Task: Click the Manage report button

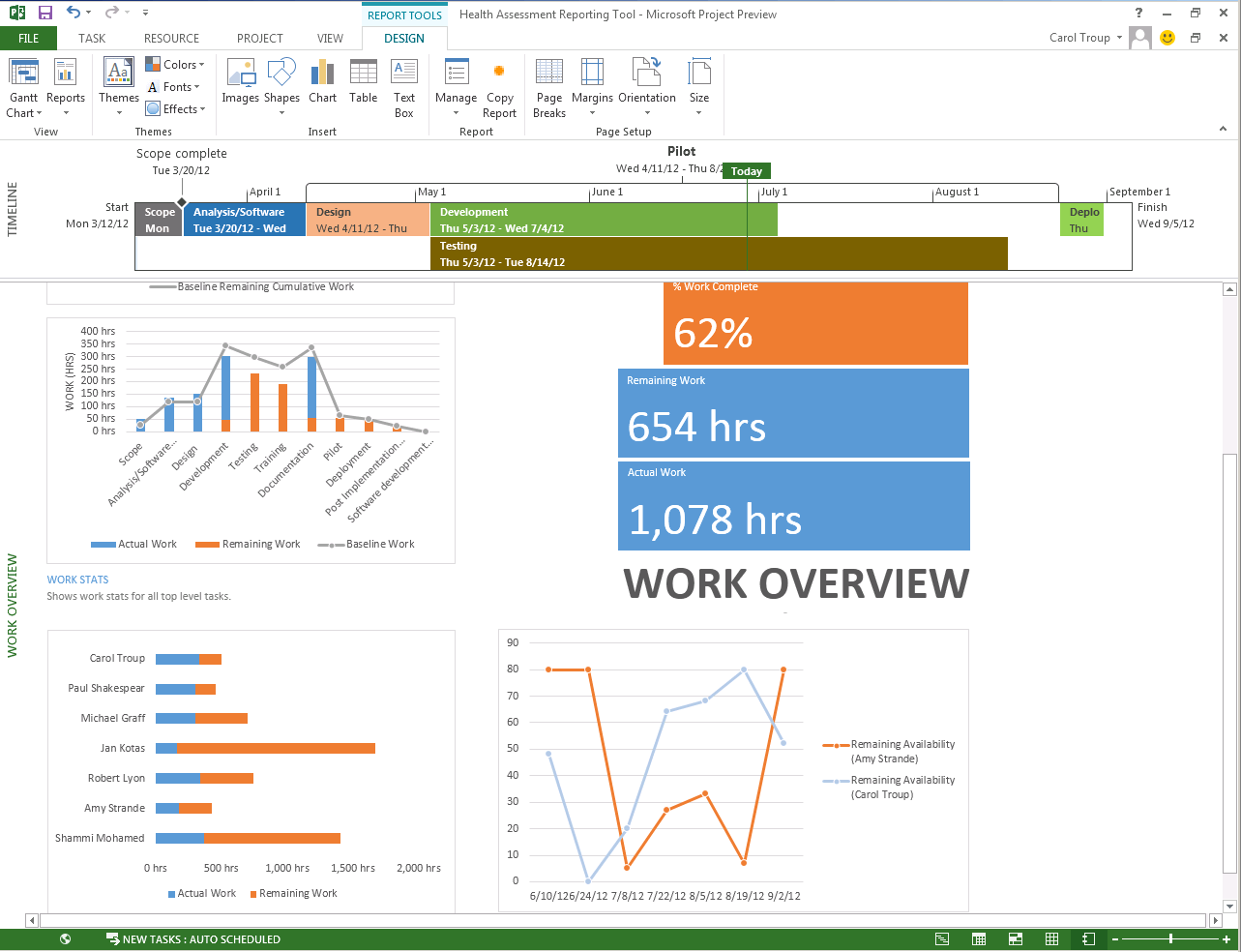Action: [x=455, y=85]
